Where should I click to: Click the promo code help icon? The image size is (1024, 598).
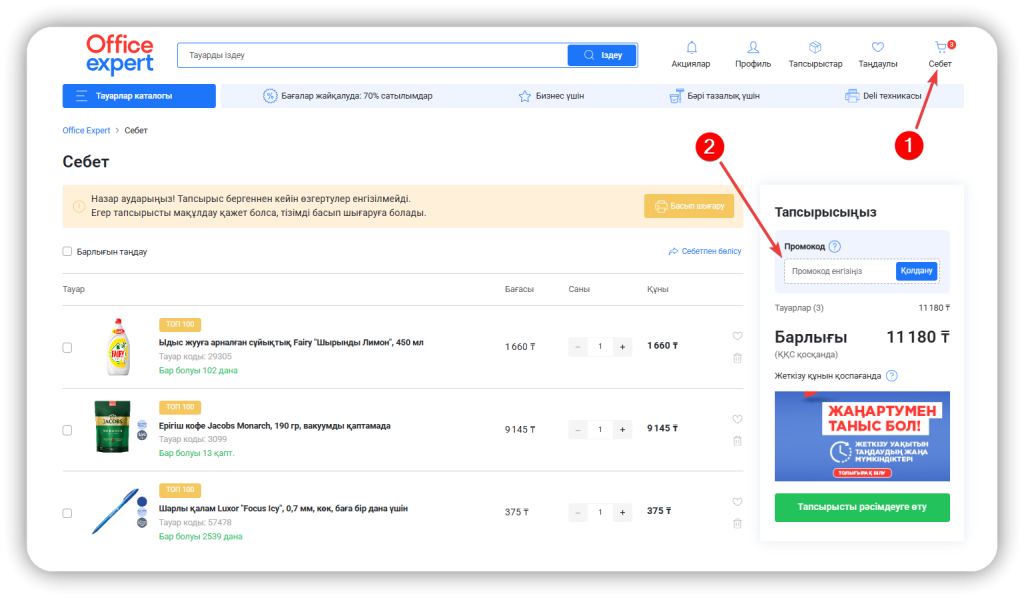tap(835, 247)
